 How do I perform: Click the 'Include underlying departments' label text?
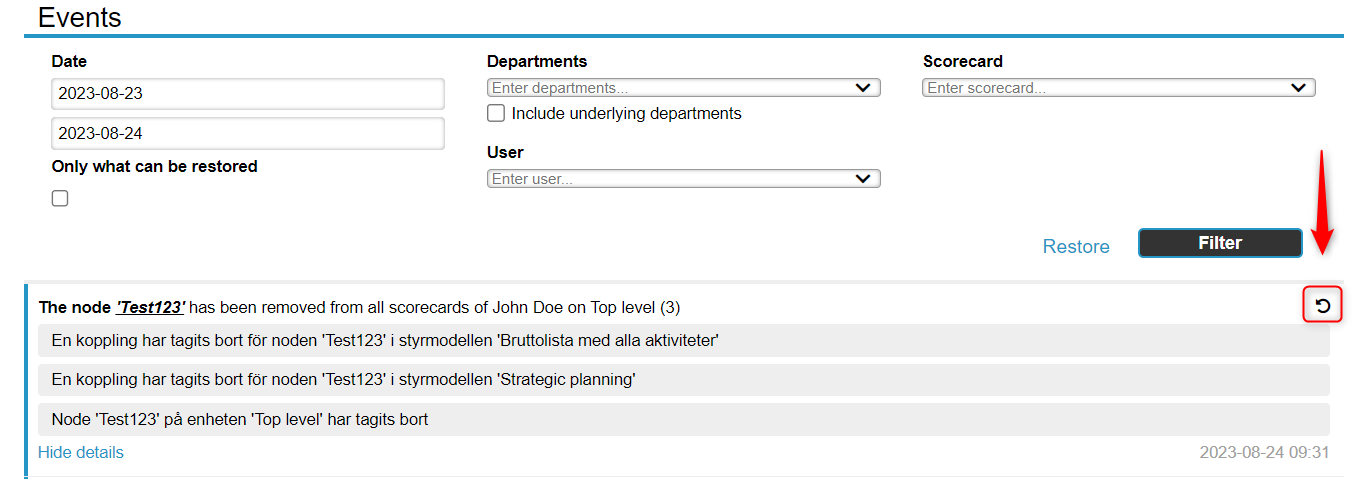tap(626, 113)
